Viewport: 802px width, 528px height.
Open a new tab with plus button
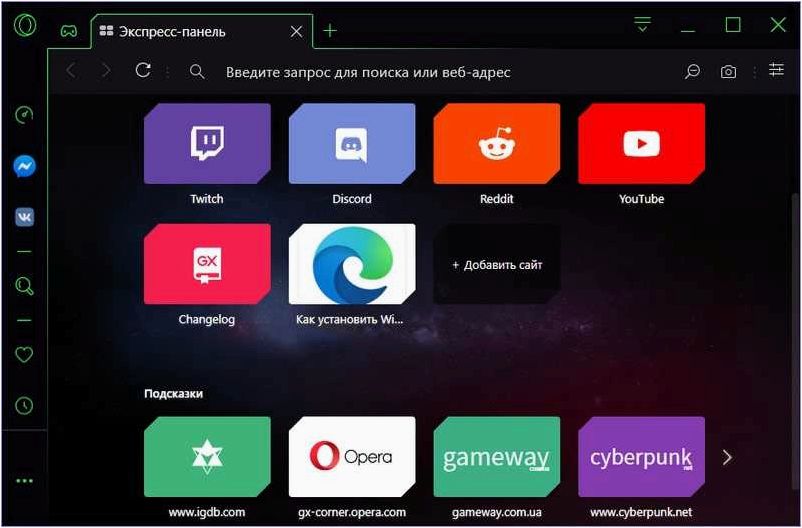pos(330,31)
